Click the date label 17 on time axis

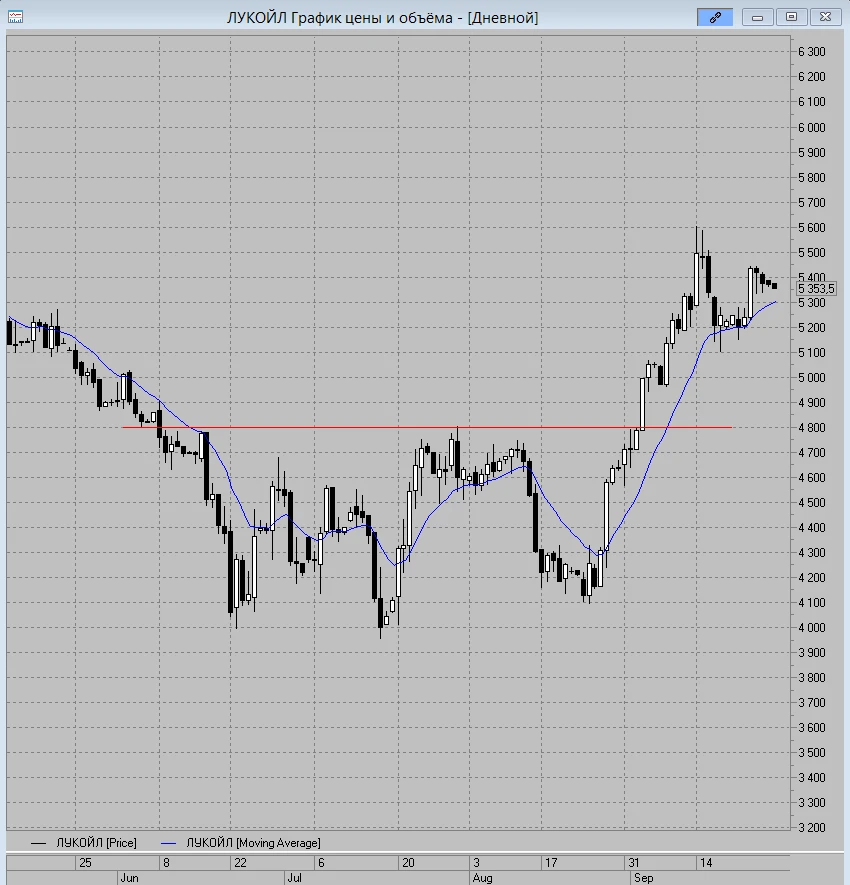(x=551, y=862)
